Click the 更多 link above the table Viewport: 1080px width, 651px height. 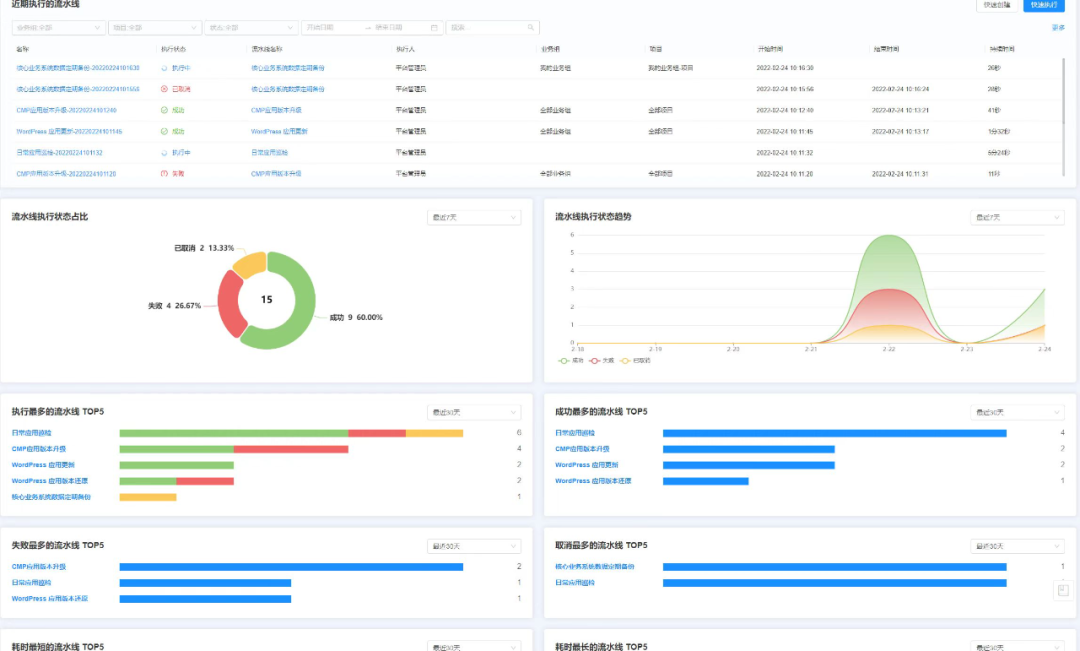click(1058, 28)
